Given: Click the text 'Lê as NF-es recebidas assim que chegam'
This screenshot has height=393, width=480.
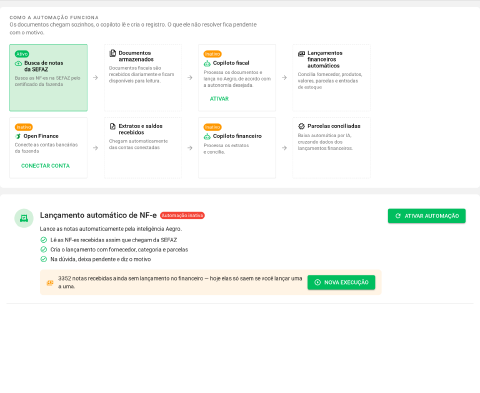Looking at the screenshot, I should tap(114, 240).
